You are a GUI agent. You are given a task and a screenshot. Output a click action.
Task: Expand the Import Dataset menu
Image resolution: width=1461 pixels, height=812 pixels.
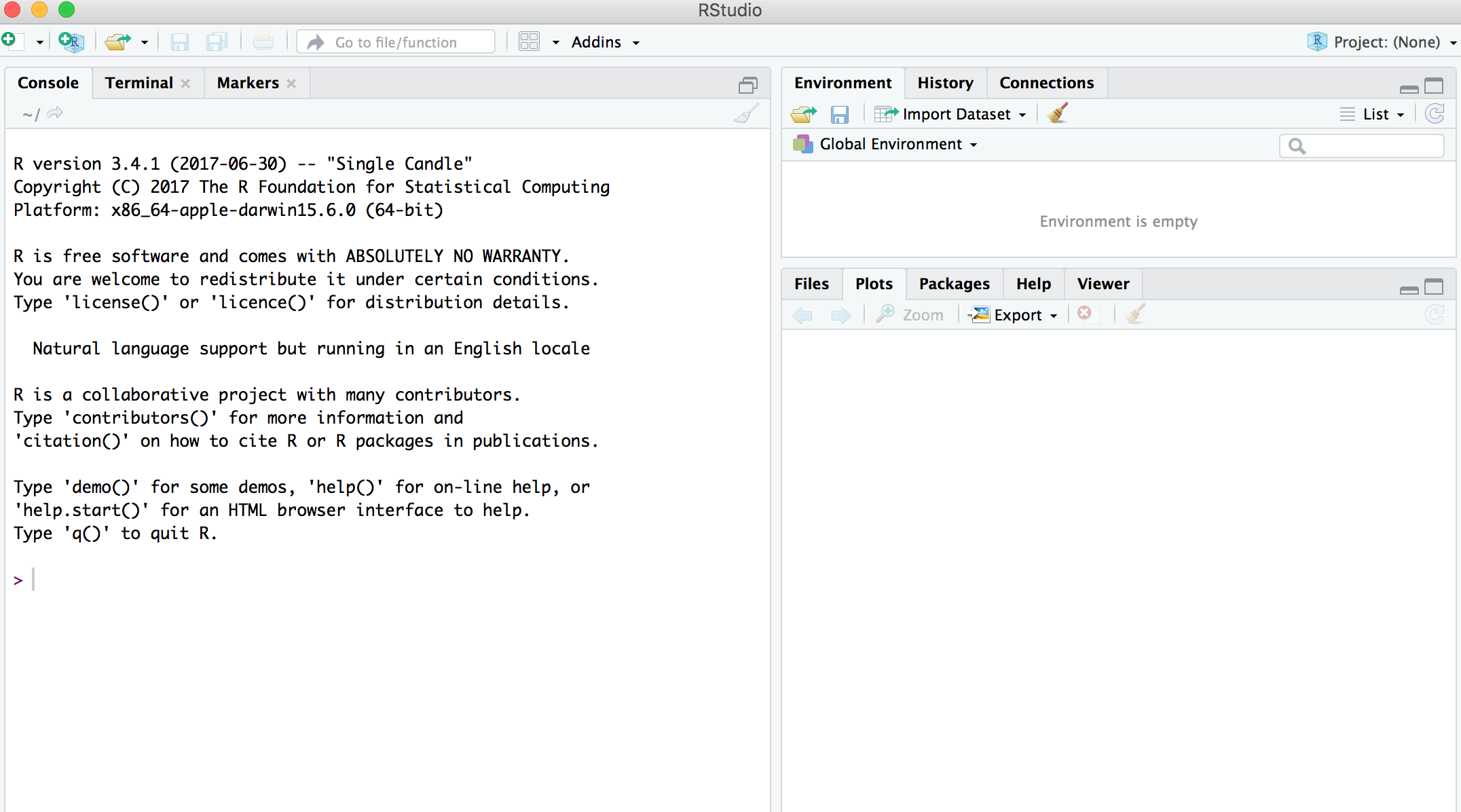click(957, 114)
